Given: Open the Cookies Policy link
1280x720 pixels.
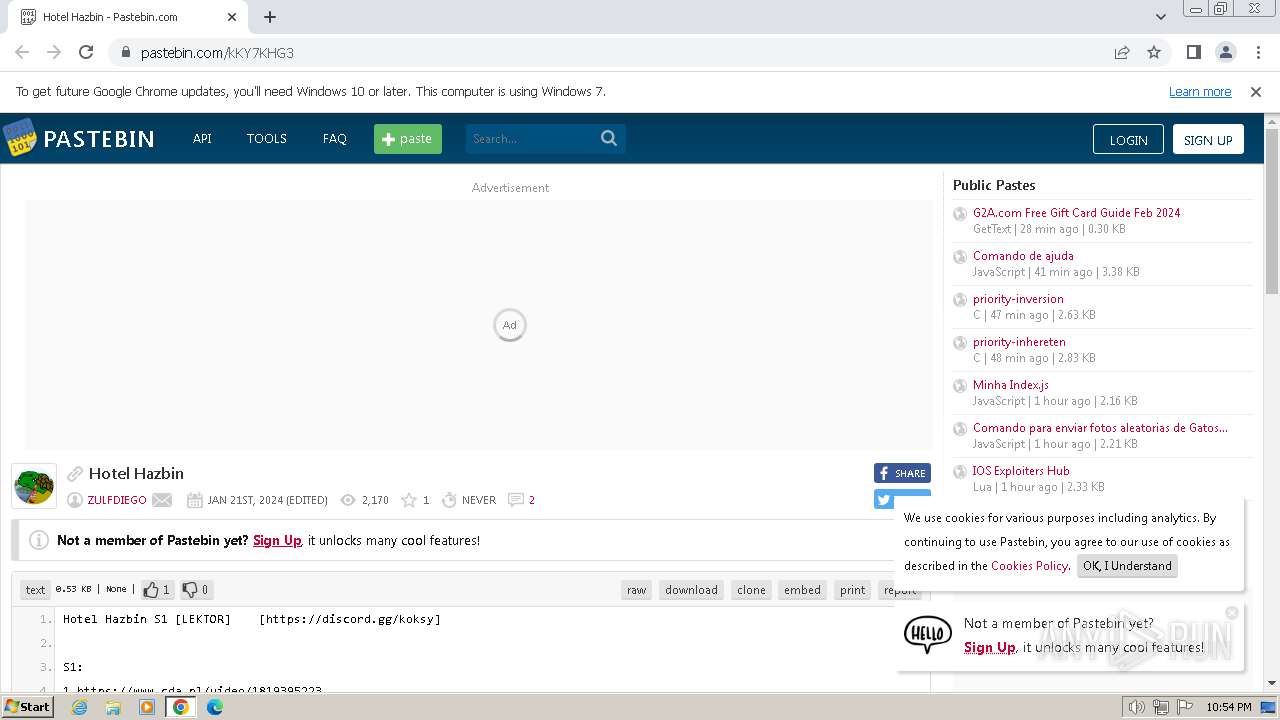Looking at the screenshot, I should click(1029, 566).
